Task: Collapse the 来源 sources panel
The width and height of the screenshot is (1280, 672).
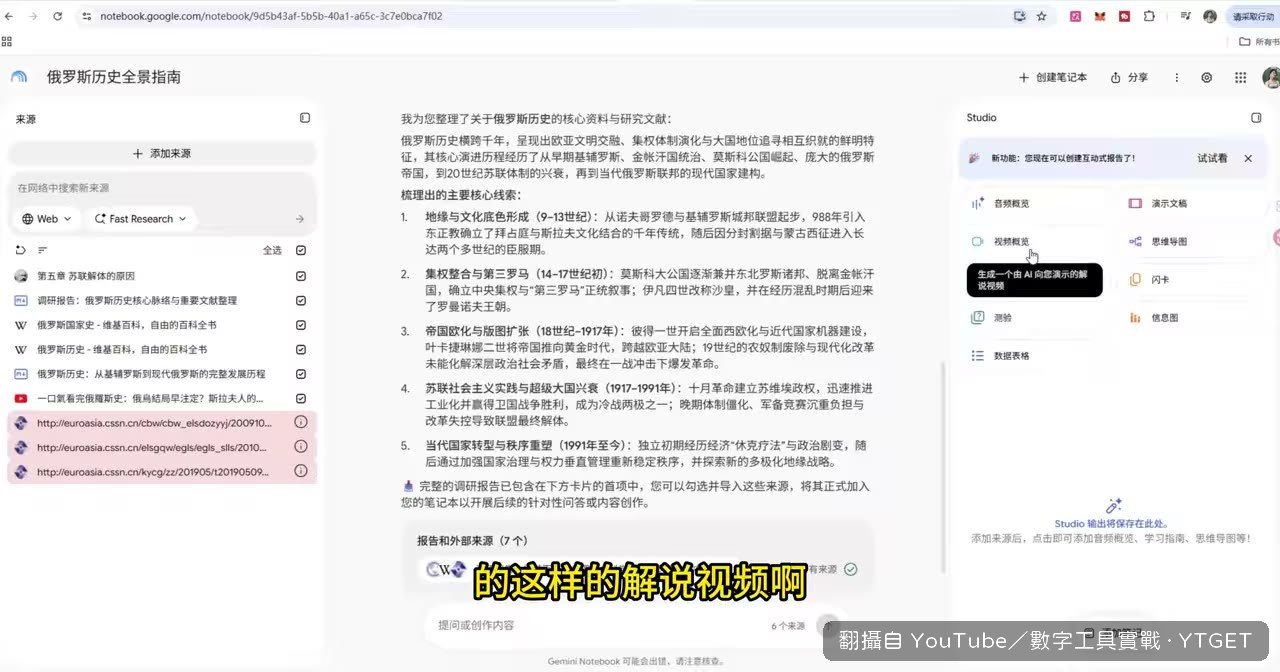Action: click(305, 118)
